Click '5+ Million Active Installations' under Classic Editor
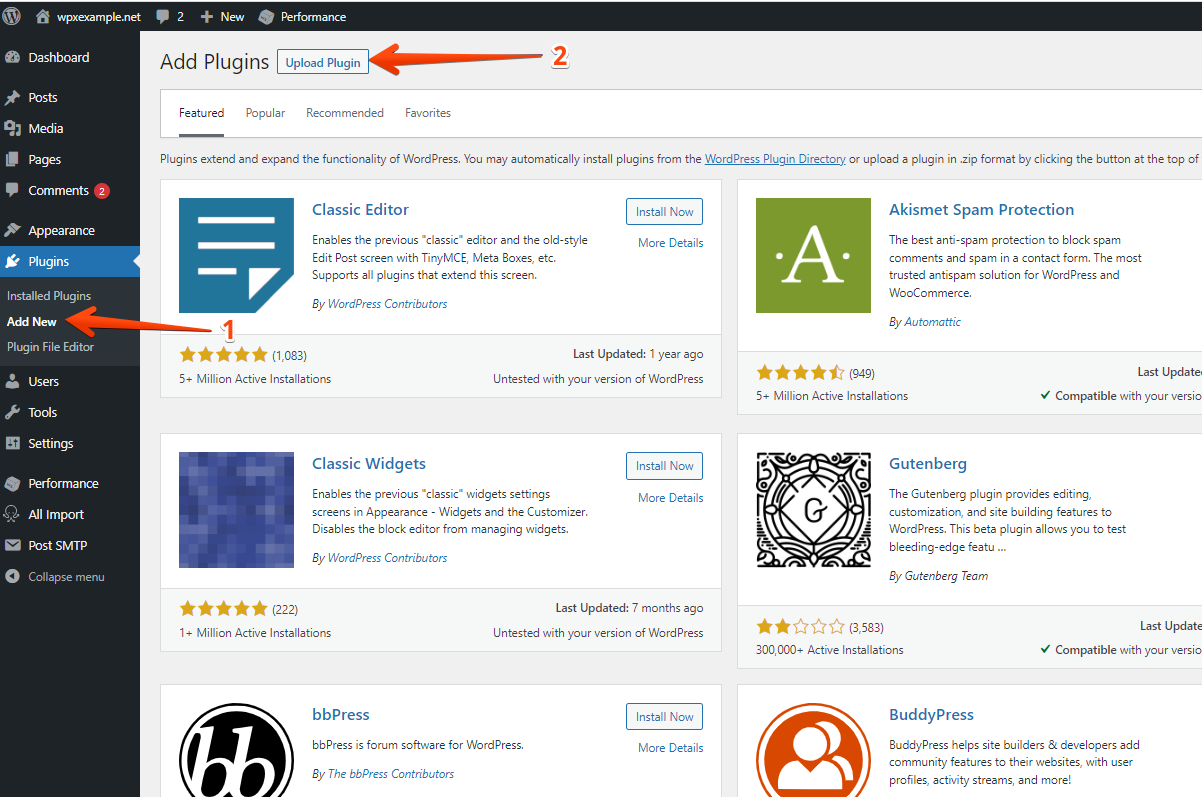This screenshot has width=1202, height=797. 255,379
